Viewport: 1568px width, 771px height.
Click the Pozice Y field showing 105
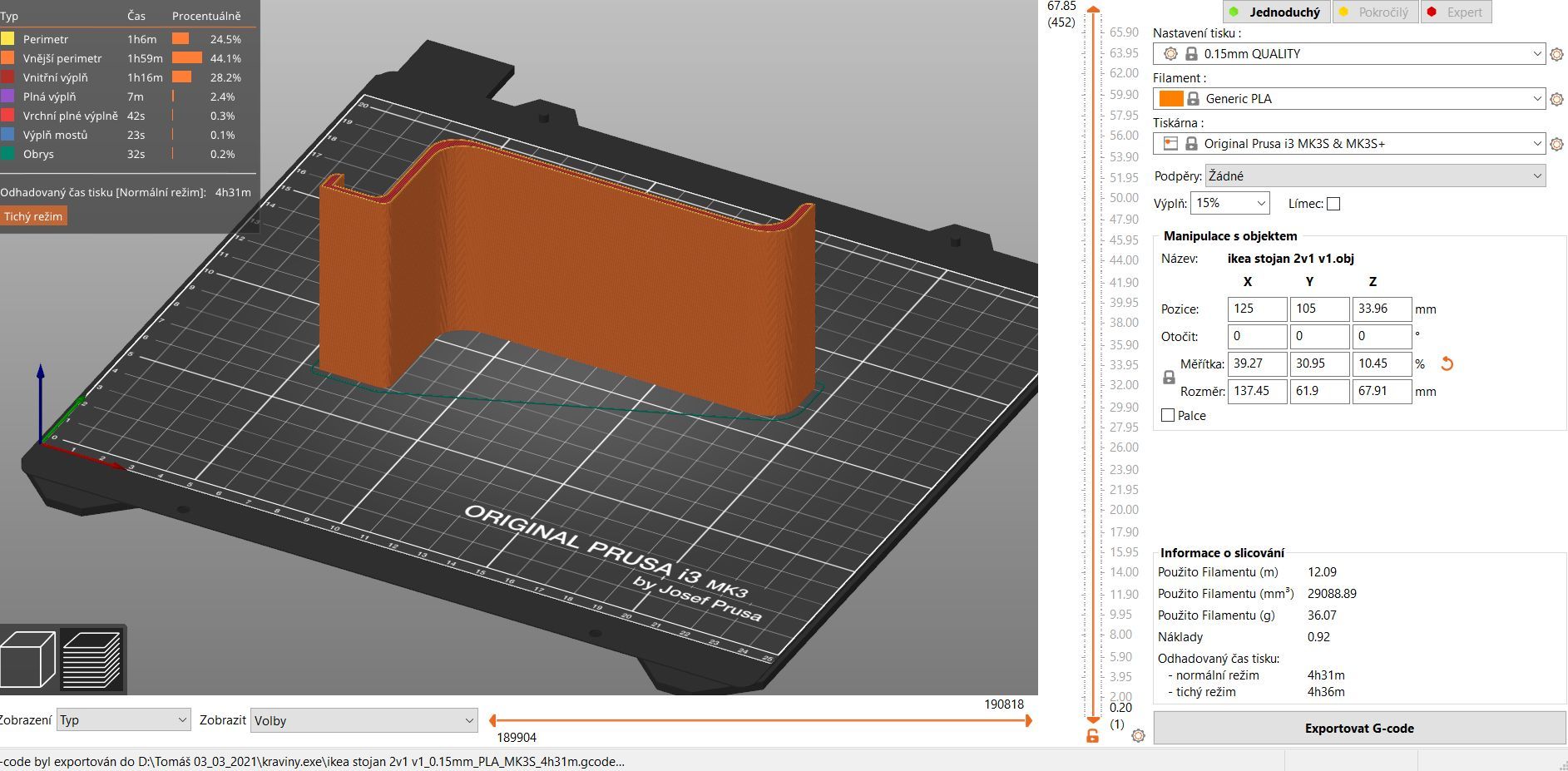click(1319, 309)
